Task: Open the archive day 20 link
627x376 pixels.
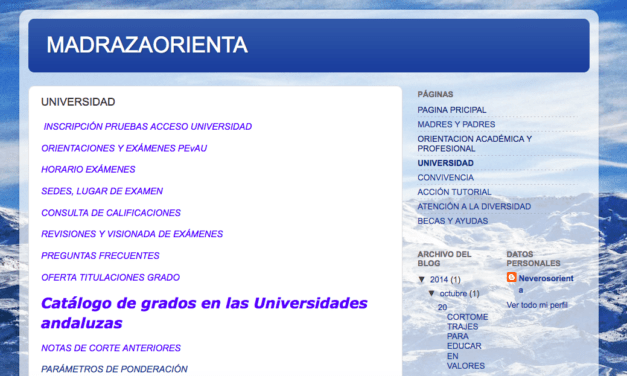Action: click(442, 307)
